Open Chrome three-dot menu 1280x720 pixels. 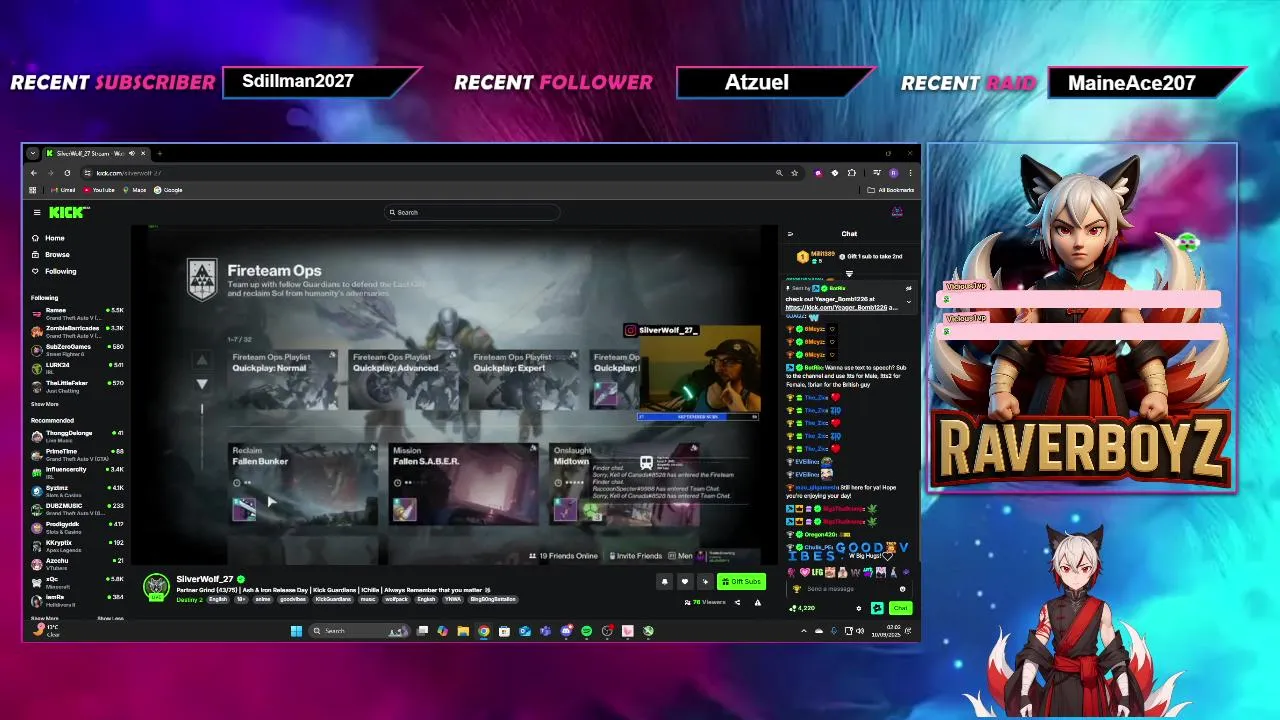911,173
